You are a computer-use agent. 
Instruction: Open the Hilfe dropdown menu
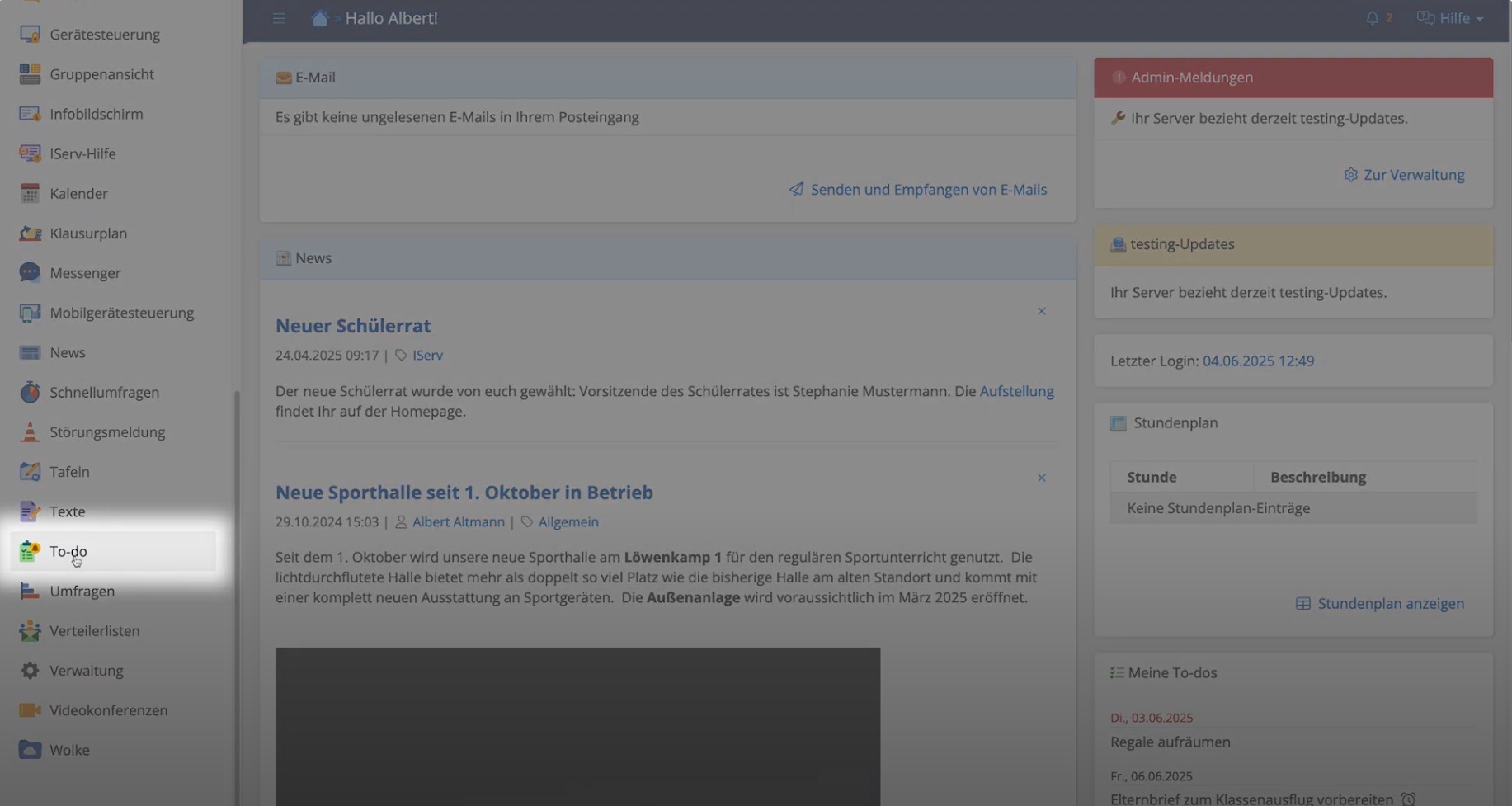tap(1449, 17)
